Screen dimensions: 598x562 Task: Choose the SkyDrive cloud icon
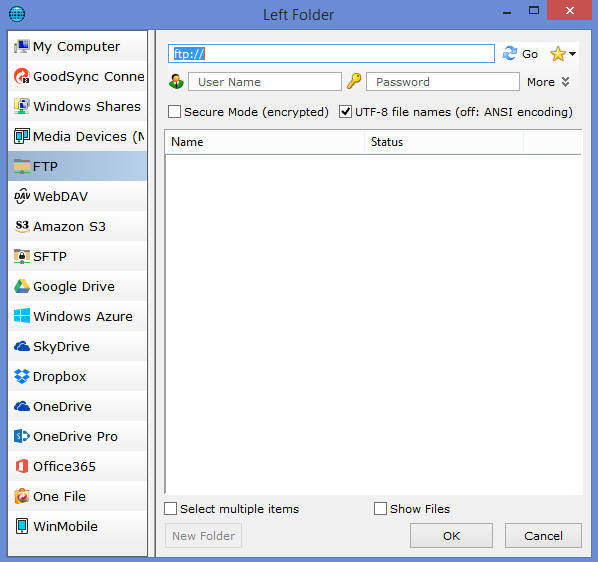click(x=22, y=346)
